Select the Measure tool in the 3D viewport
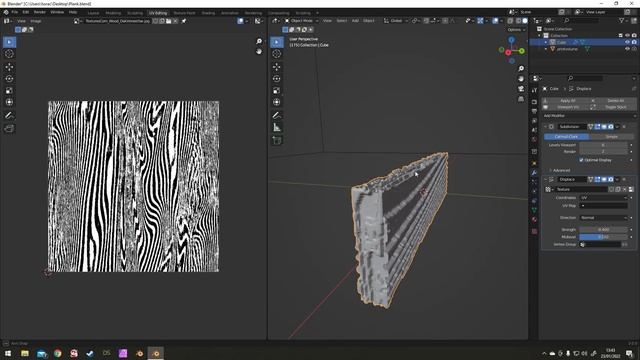This screenshot has height=360, width=640. 277,127
